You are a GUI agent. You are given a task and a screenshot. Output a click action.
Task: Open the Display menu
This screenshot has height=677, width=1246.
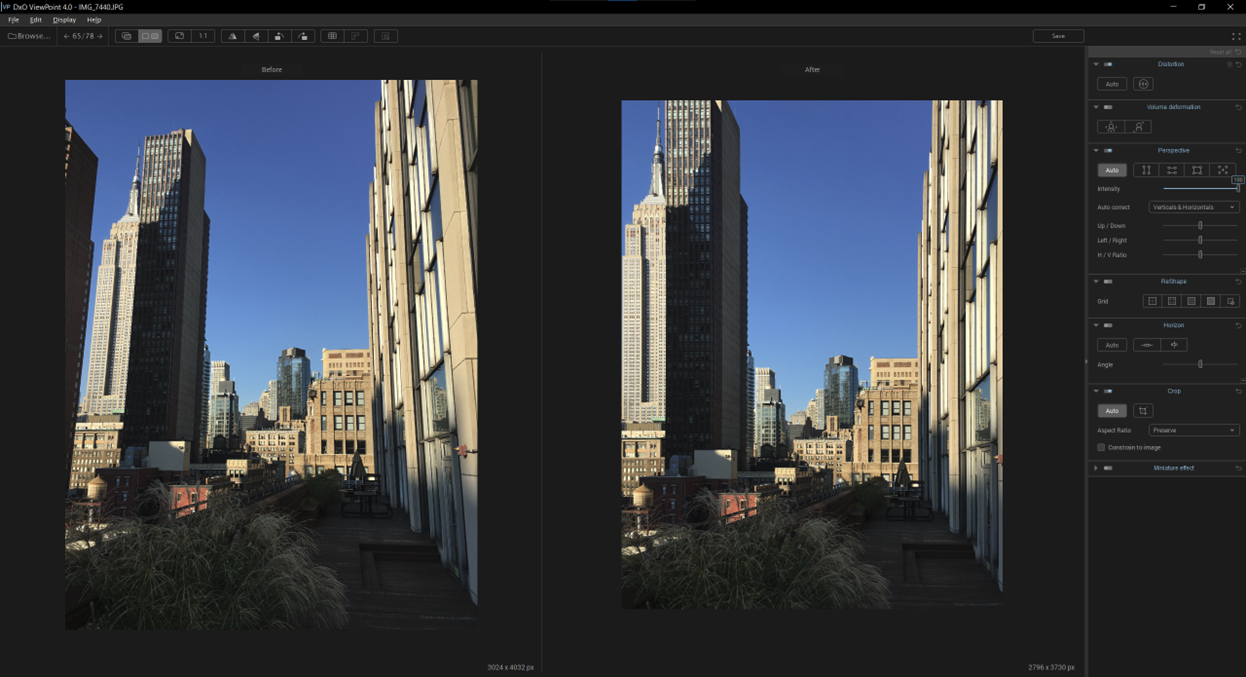tap(64, 20)
